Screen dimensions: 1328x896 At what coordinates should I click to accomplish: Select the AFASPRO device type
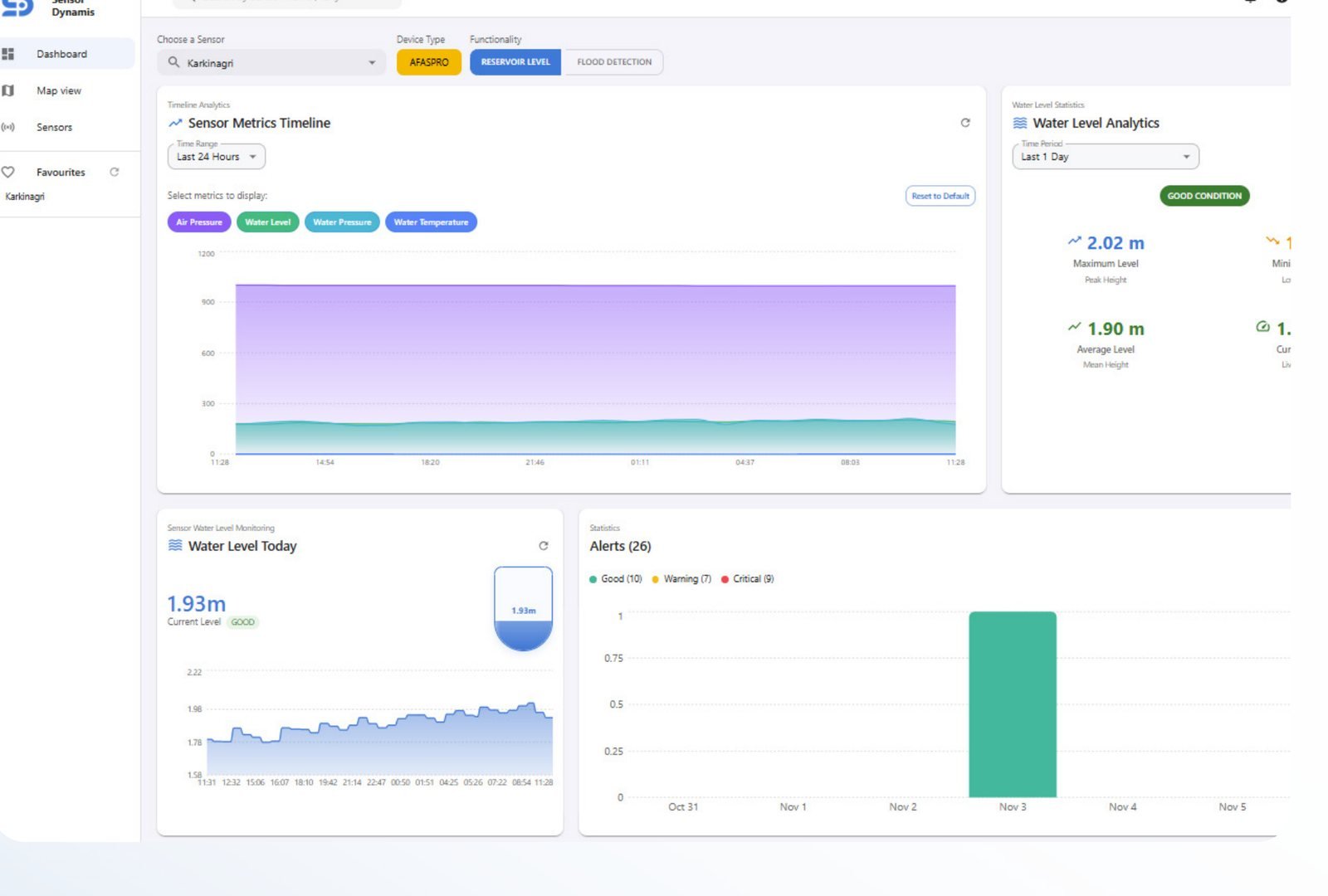coord(429,62)
